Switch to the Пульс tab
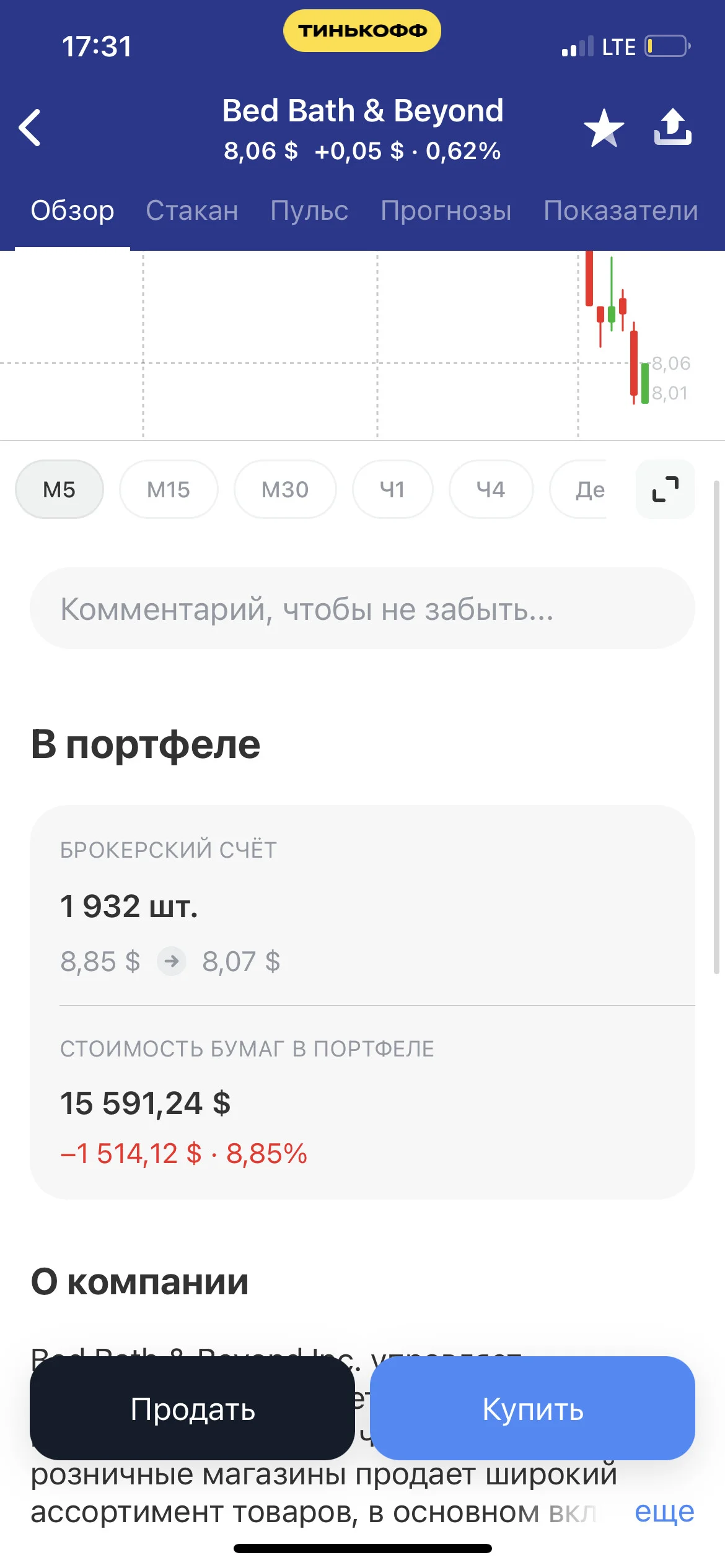The width and height of the screenshot is (725, 1568). [309, 211]
